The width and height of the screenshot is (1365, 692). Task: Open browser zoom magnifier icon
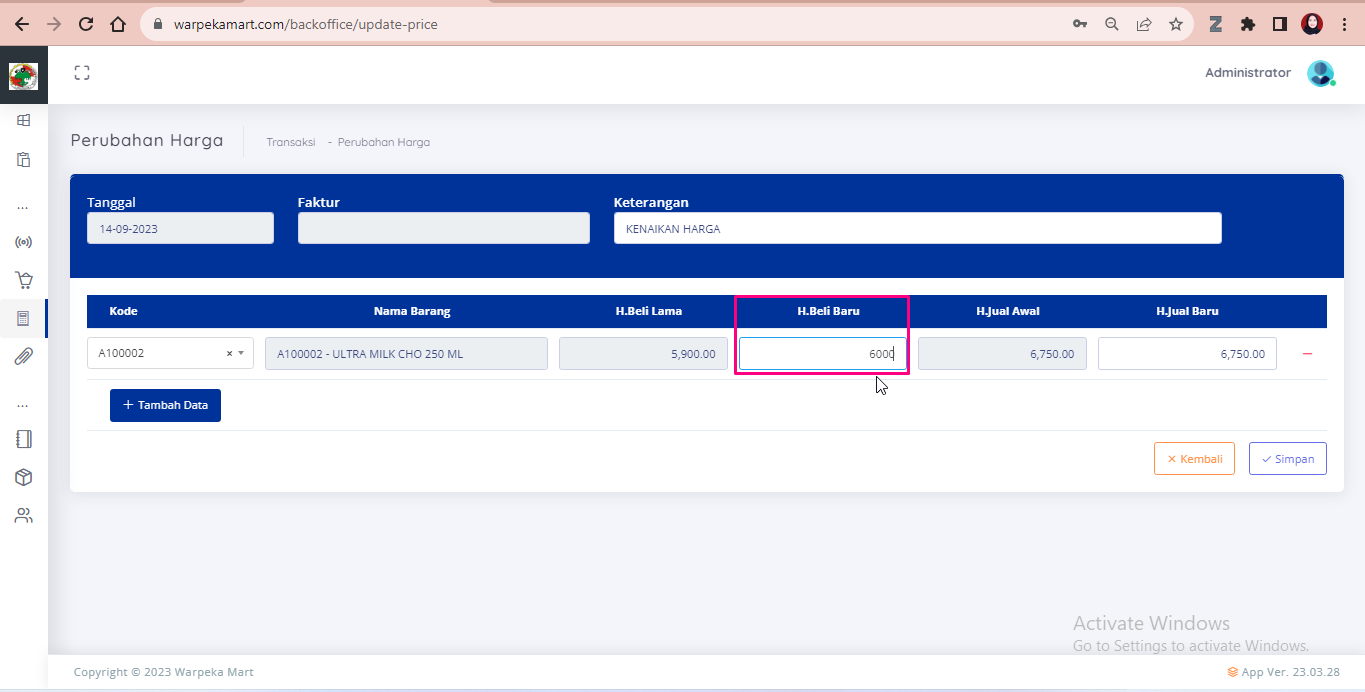coord(1112,24)
